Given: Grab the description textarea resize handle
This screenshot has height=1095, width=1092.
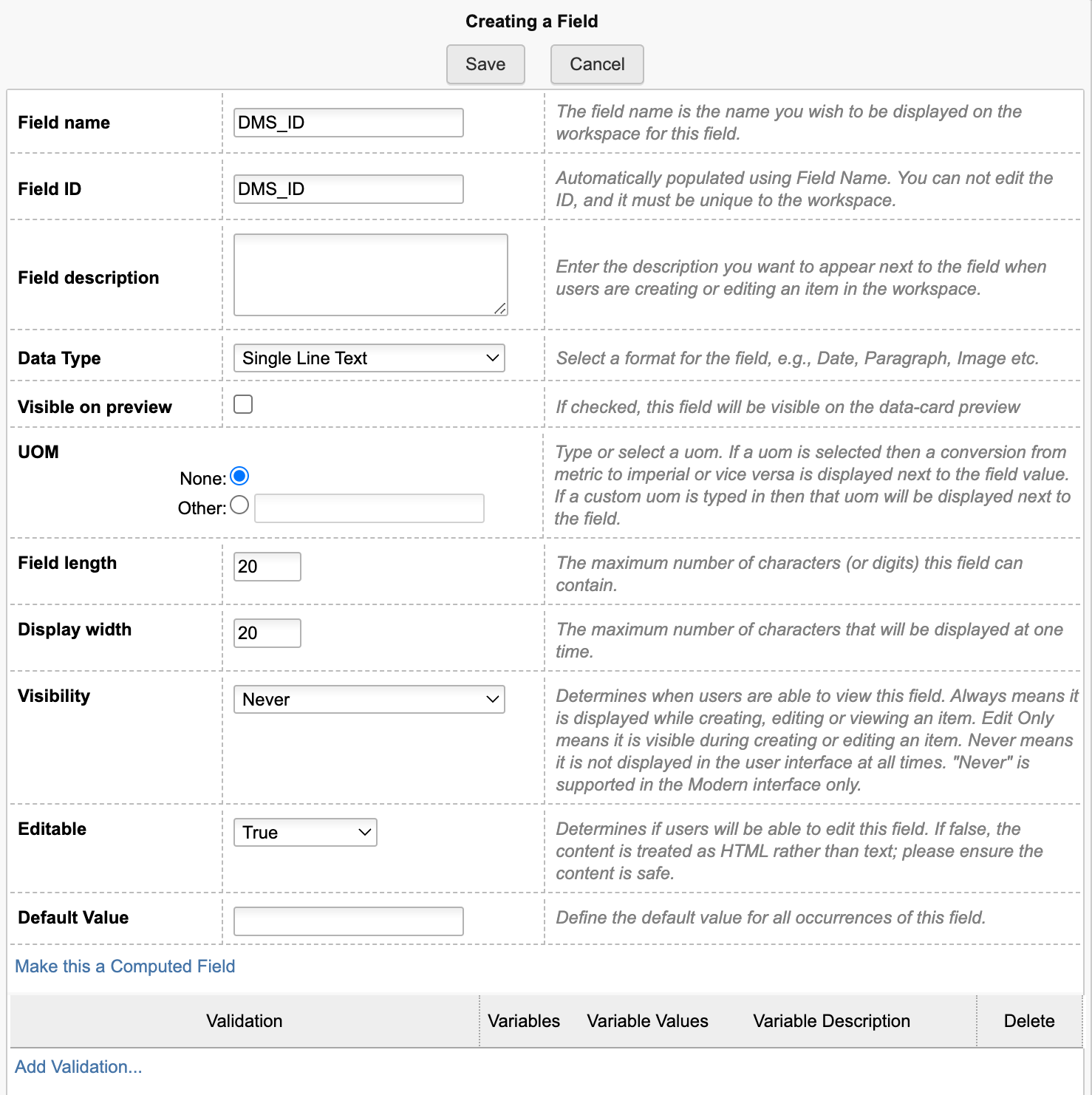Looking at the screenshot, I should pos(500,308).
